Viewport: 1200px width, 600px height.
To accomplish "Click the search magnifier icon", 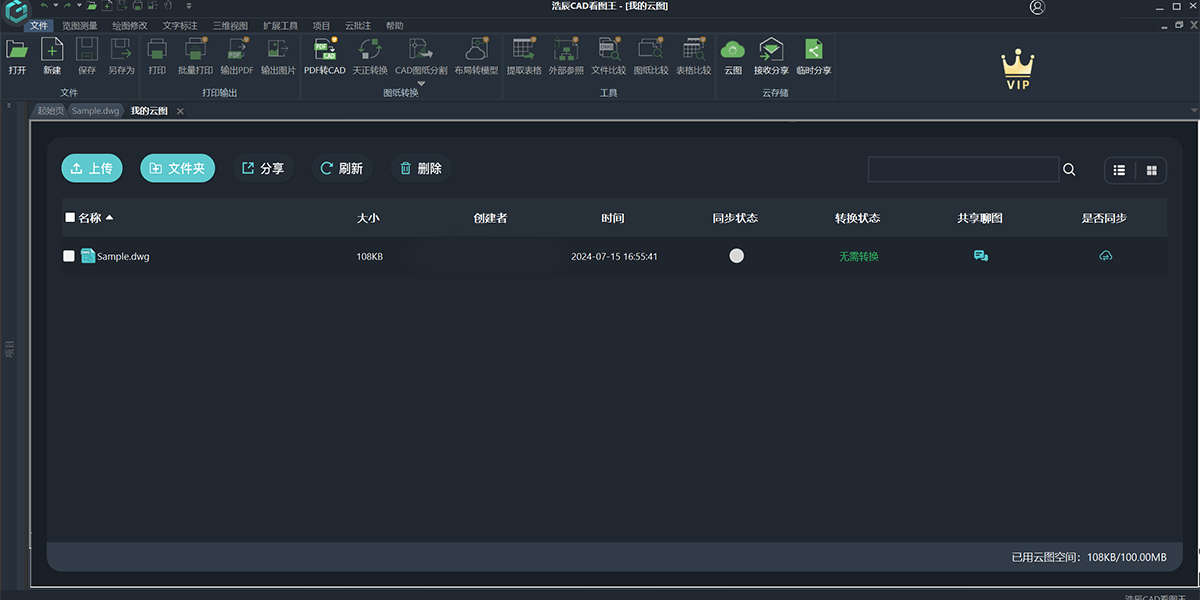I will click(1069, 170).
